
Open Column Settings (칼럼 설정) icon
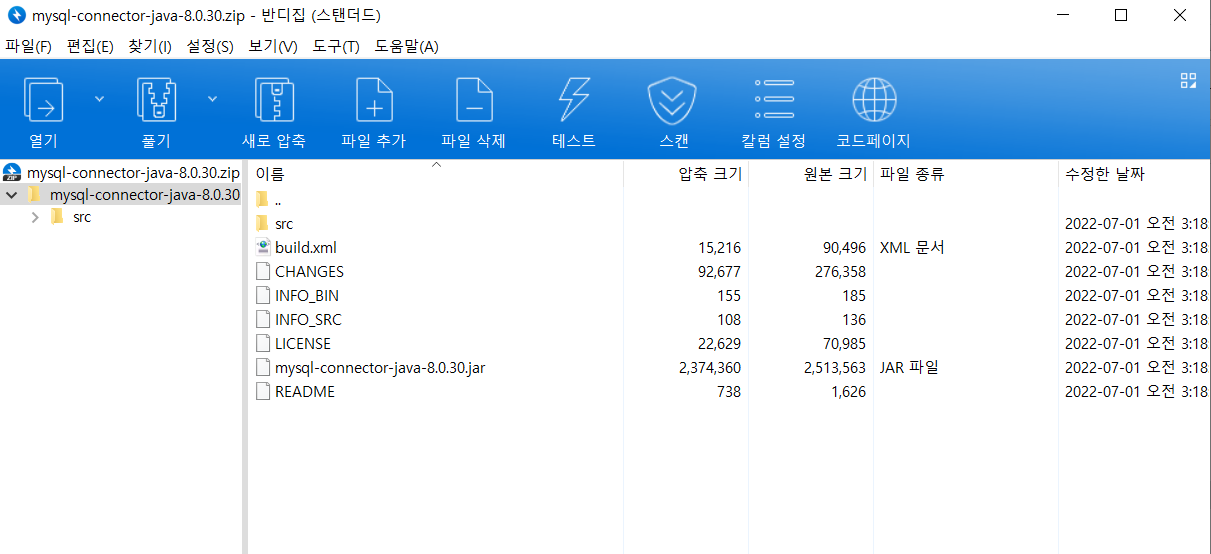tap(774, 100)
